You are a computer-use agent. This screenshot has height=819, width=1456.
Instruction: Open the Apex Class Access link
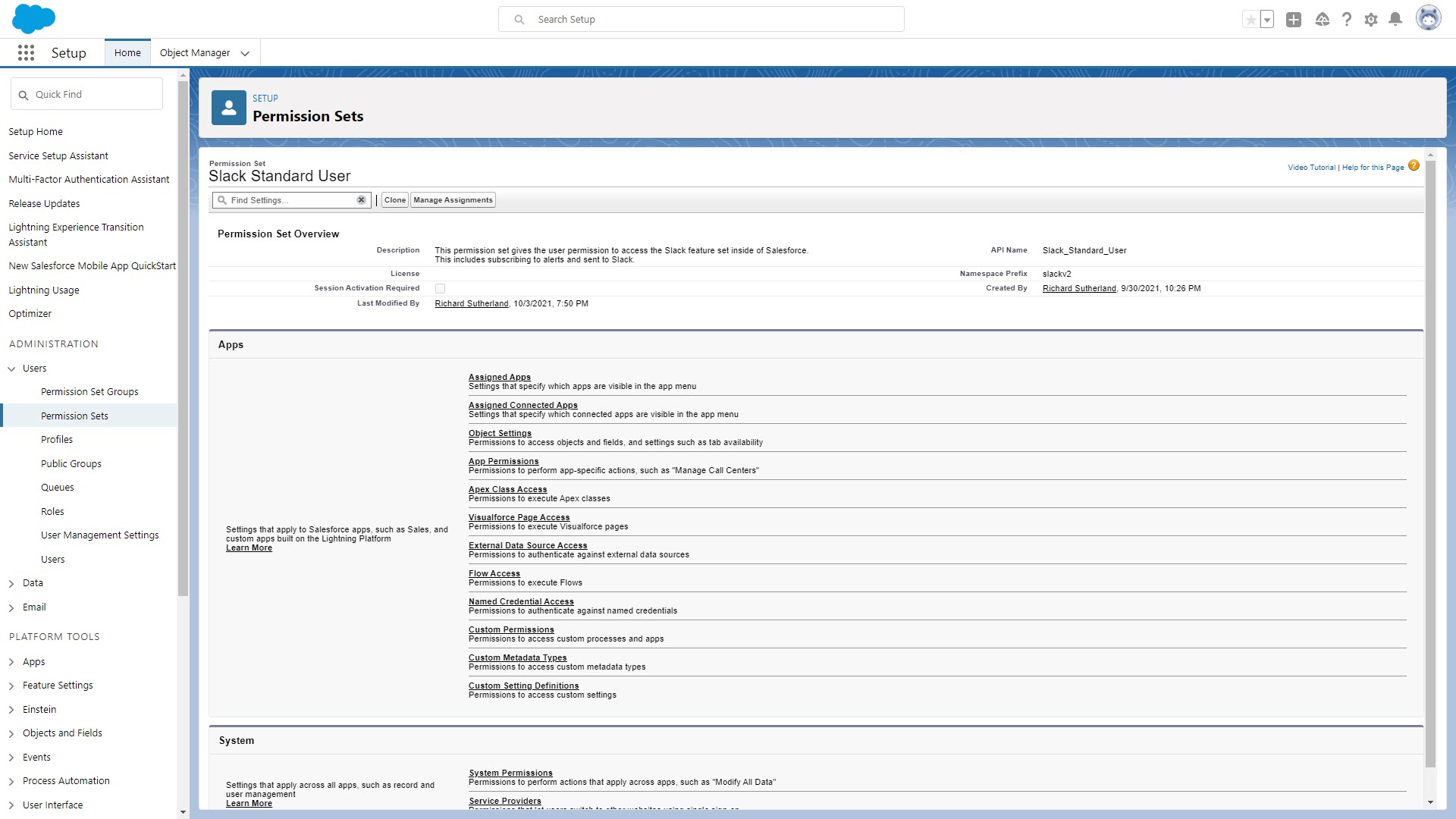pos(507,489)
